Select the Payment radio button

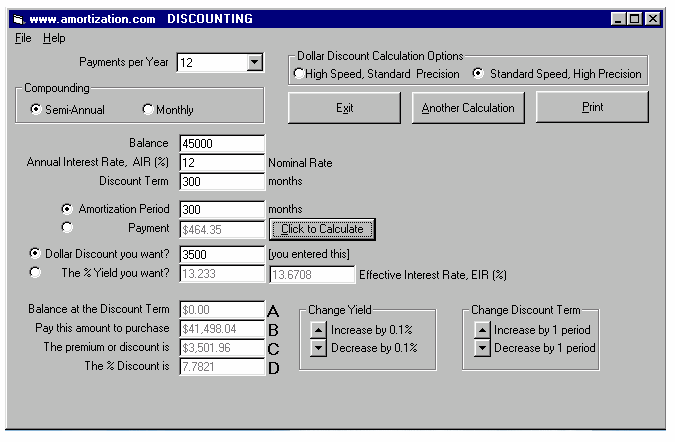pos(67,228)
